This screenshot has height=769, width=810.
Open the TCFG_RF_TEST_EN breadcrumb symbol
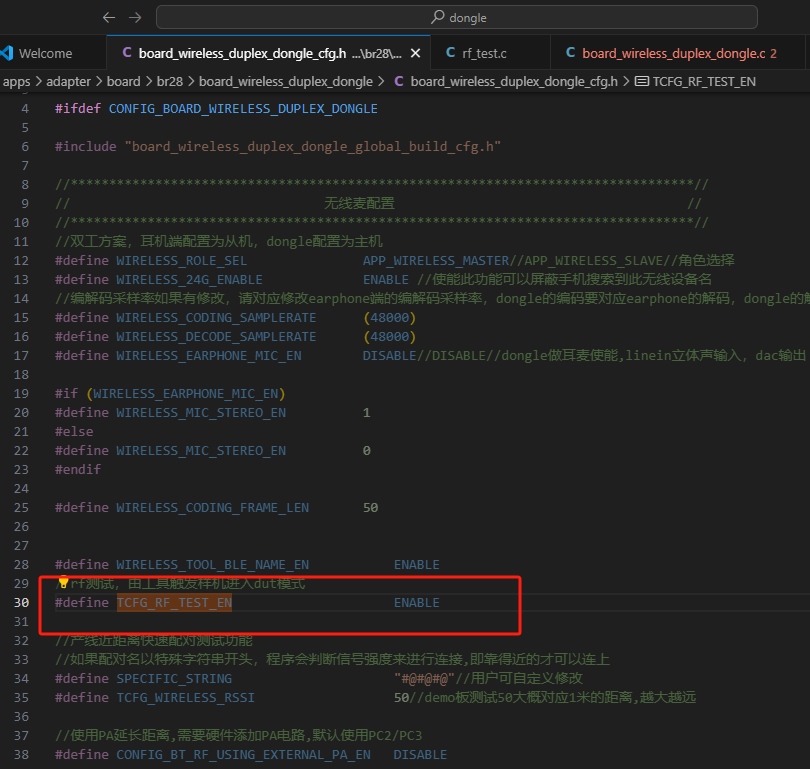(x=704, y=82)
